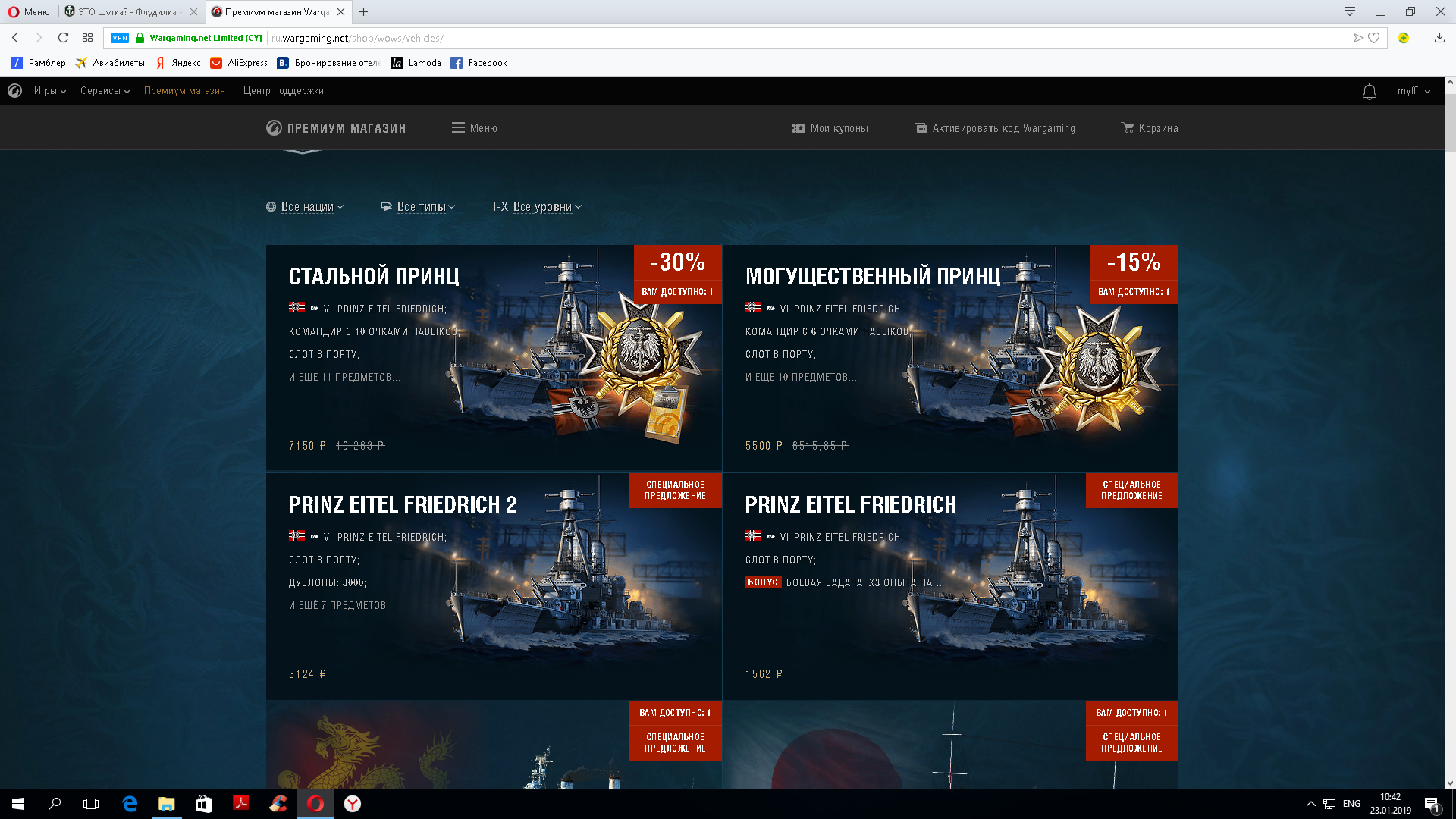The image size is (1456, 819).
Task: Open the PRINZ EITEL FRIEDRICH 2 card
Action: (494, 586)
